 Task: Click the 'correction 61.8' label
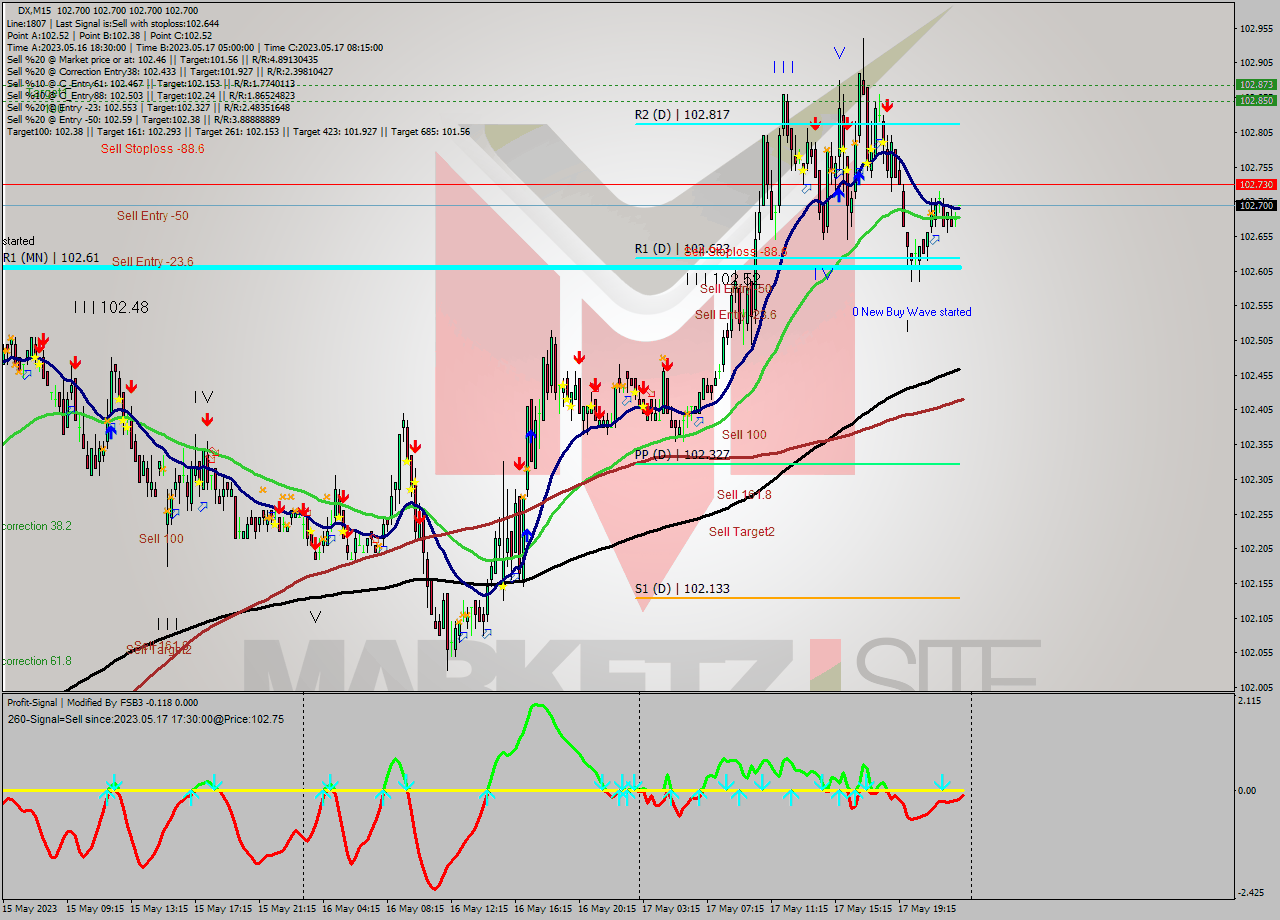[x=36, y=661]
